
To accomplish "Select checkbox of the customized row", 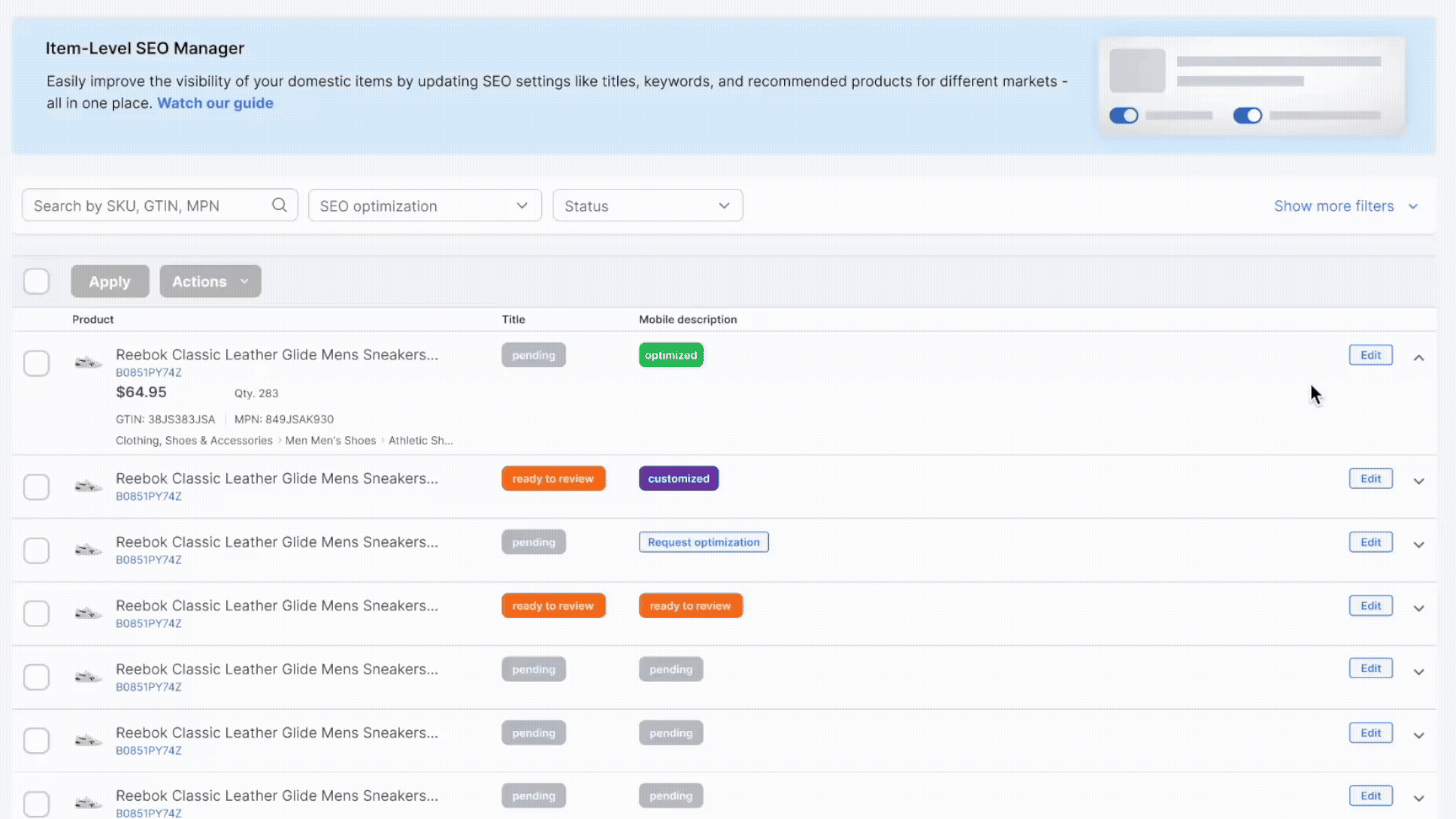I will click(x=36, y=487).
